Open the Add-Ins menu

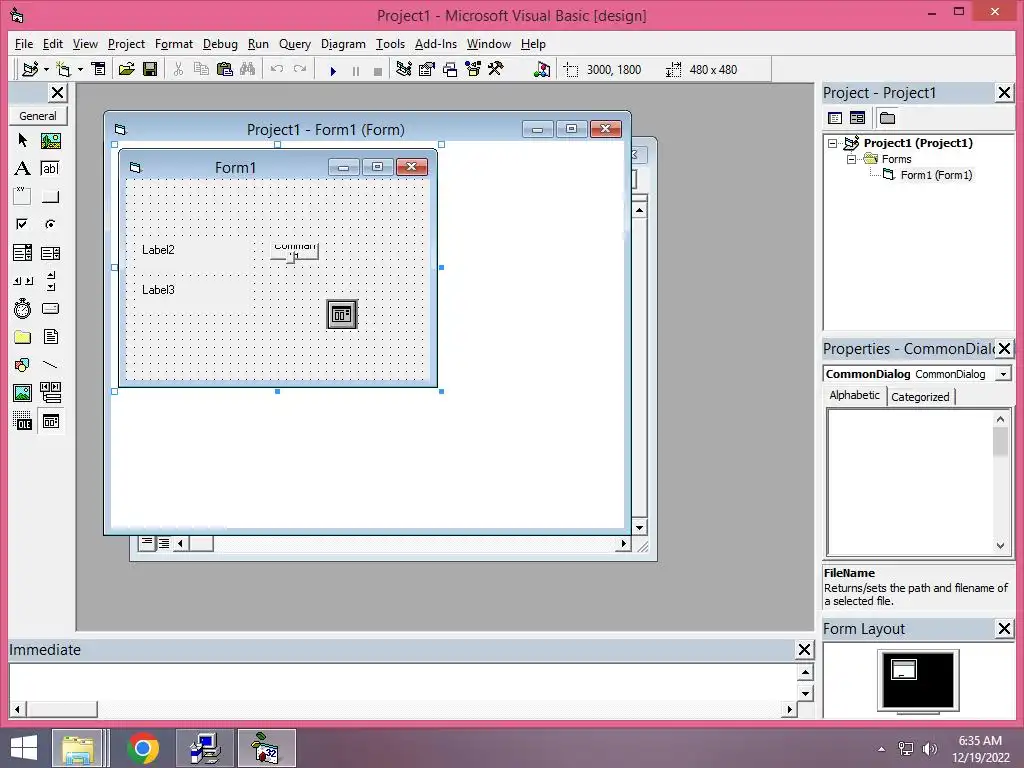[x=436, y=44]
